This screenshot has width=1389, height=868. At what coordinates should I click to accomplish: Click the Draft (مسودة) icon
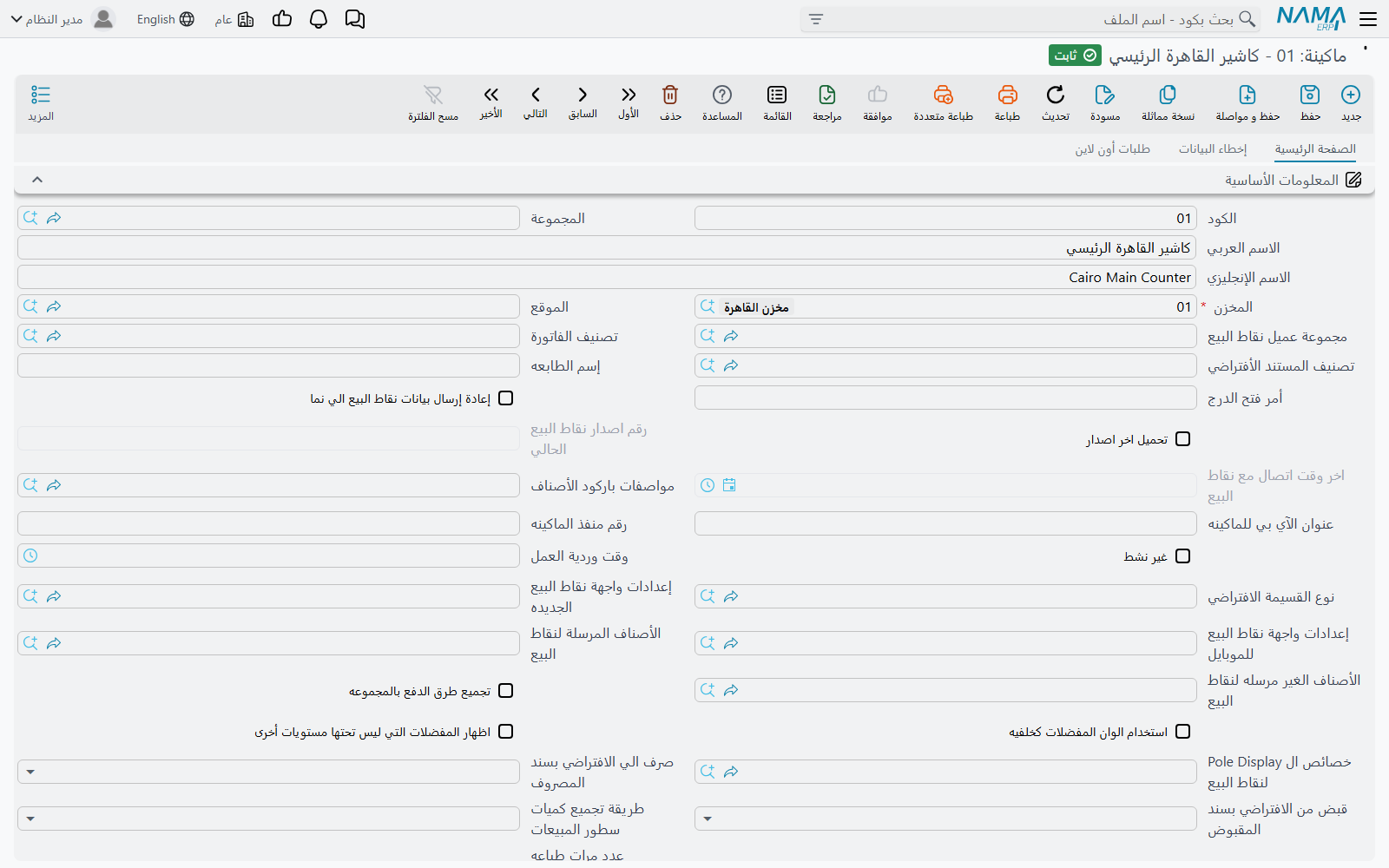[x=1105, y=95]
